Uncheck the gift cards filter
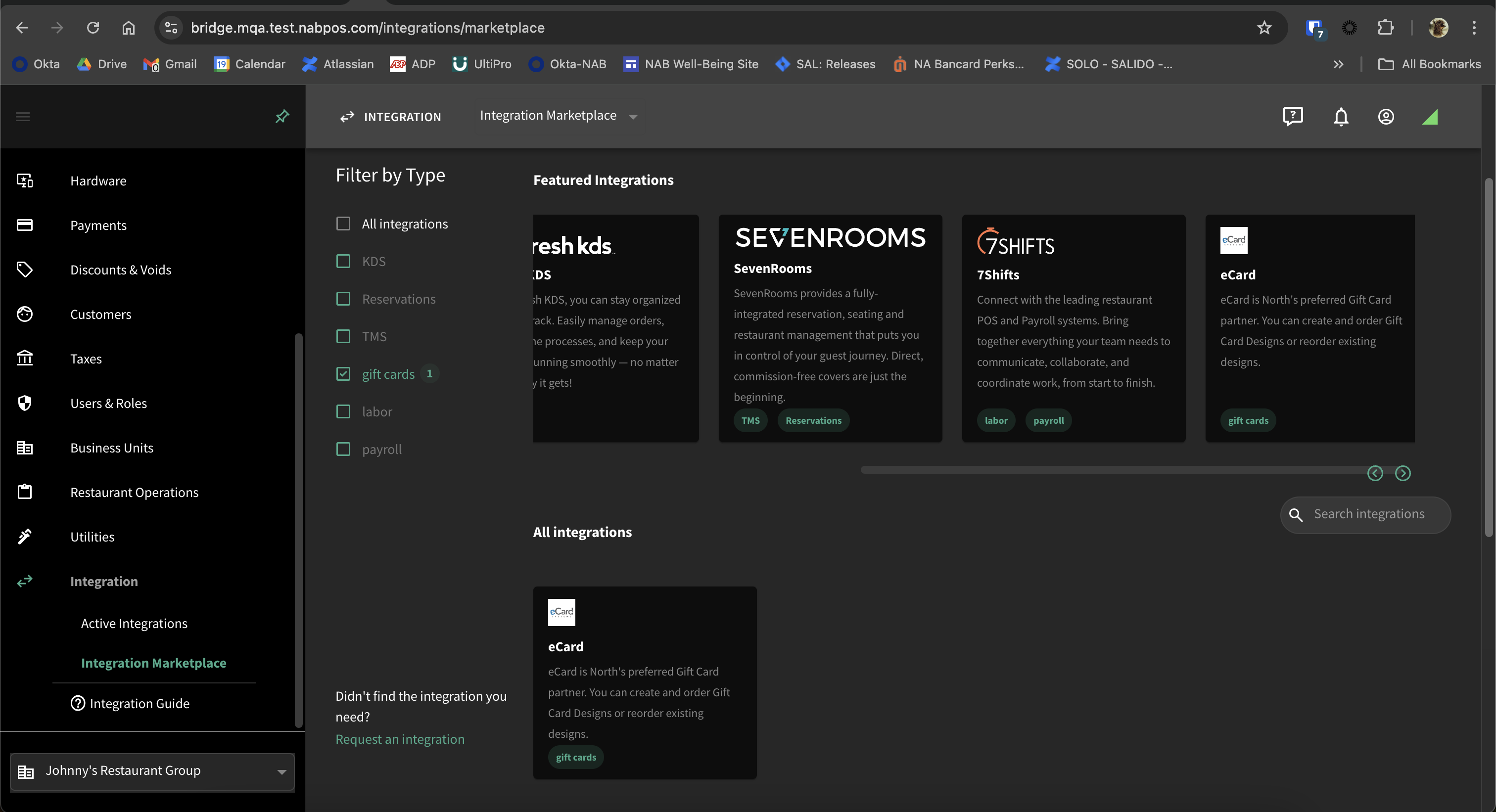This screenshot has height=812, width=1496. coord(343,374)
